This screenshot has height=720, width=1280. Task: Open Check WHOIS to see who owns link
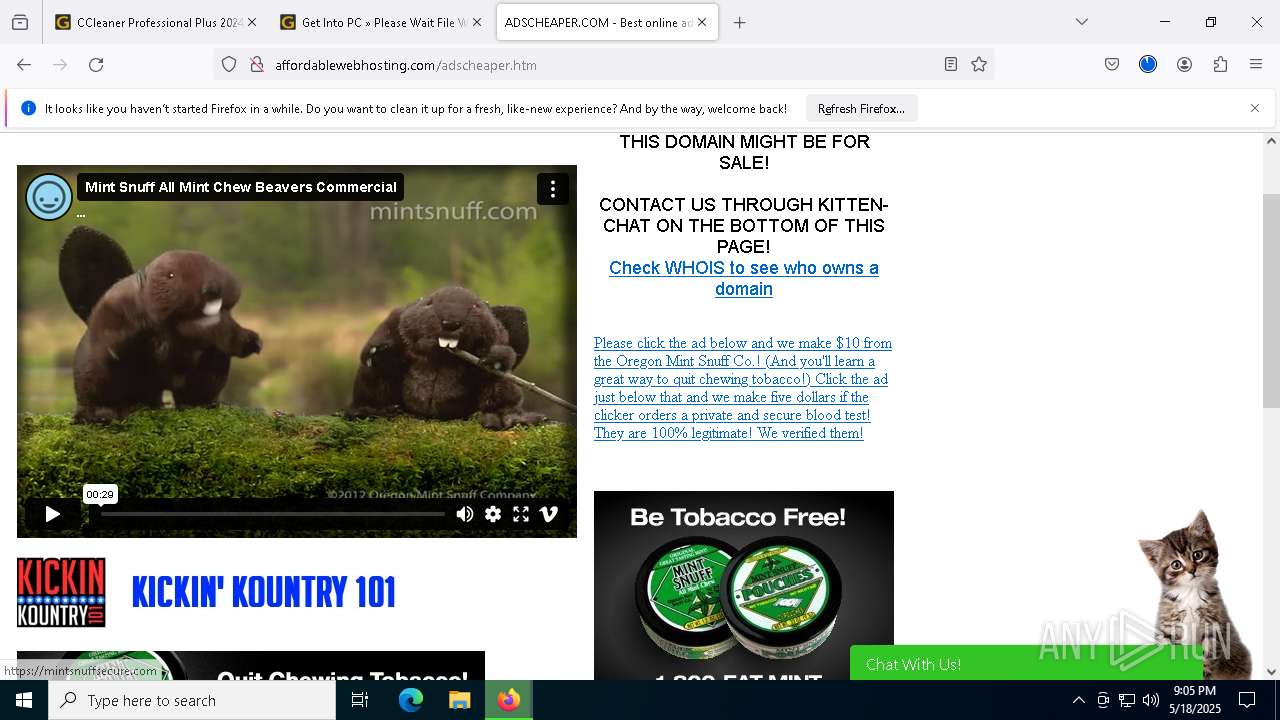pyautogui.click(x=744, y=278)
